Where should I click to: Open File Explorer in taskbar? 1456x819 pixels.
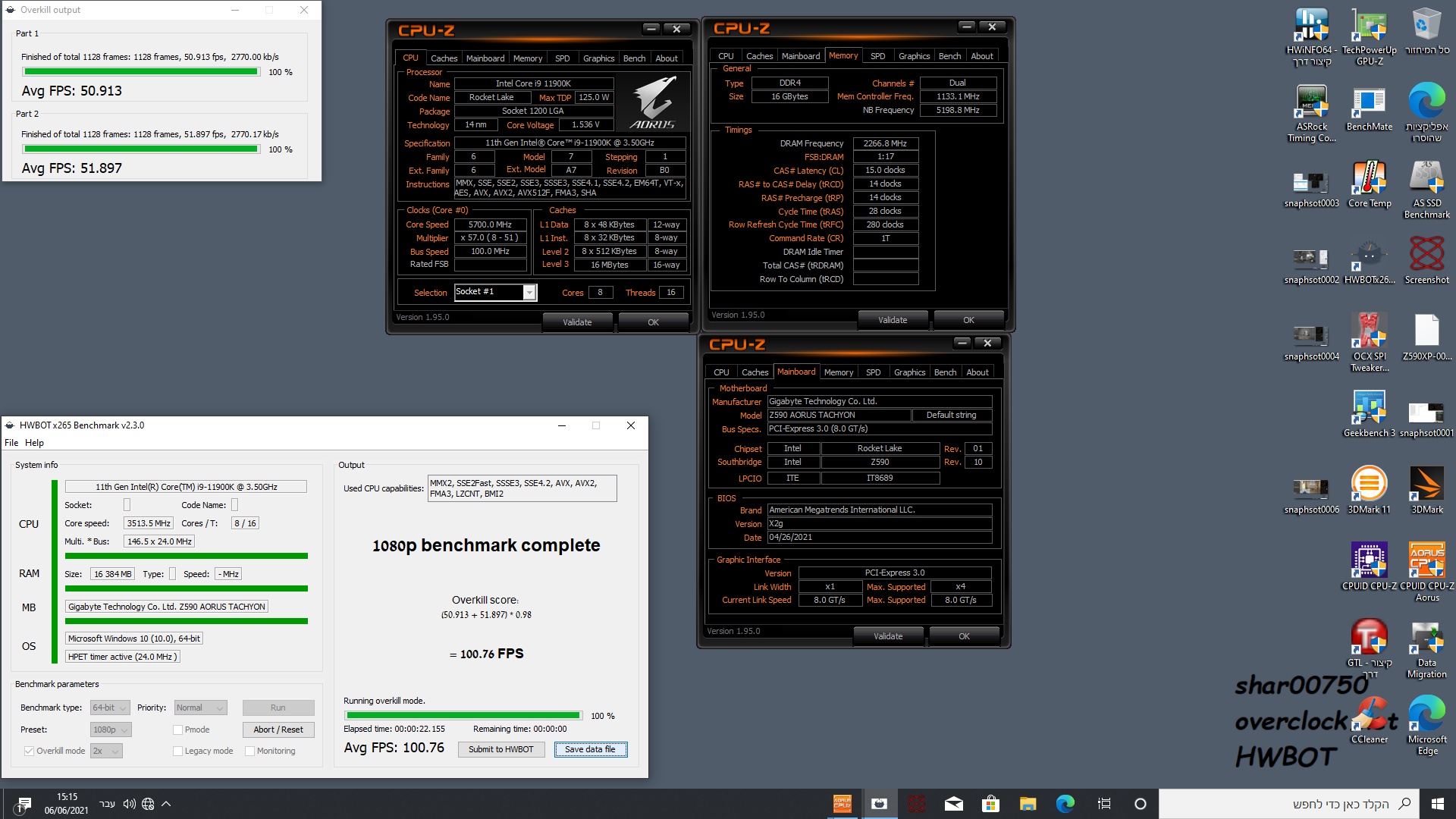pos(1028,804)
